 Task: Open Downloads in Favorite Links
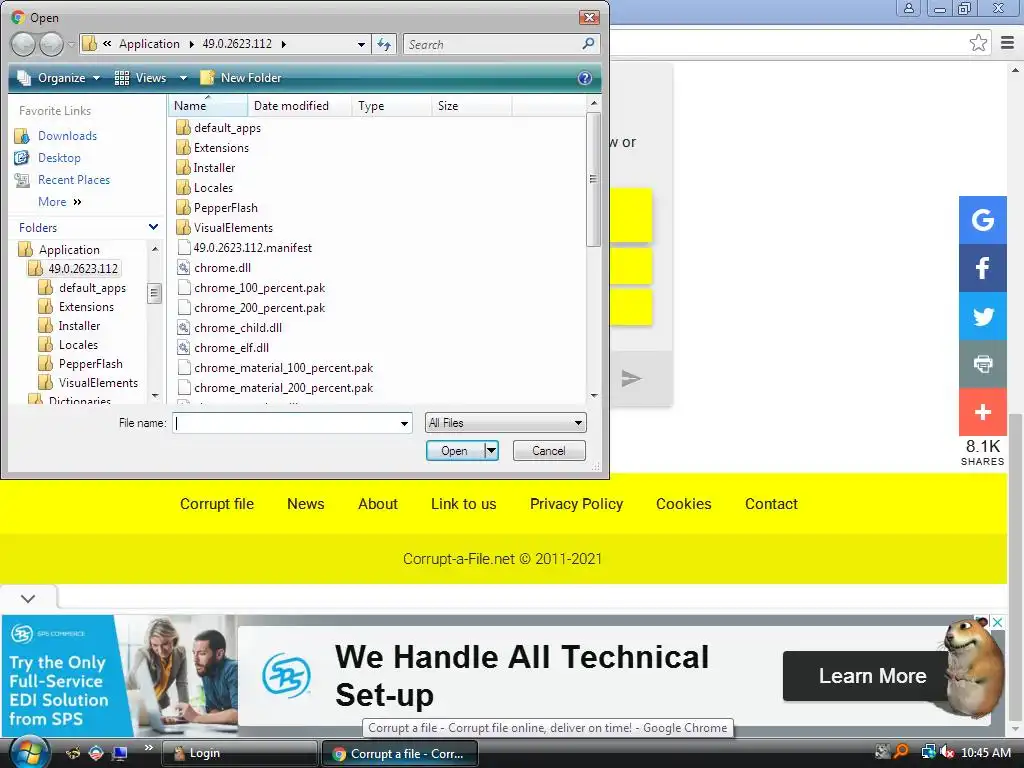67,136
